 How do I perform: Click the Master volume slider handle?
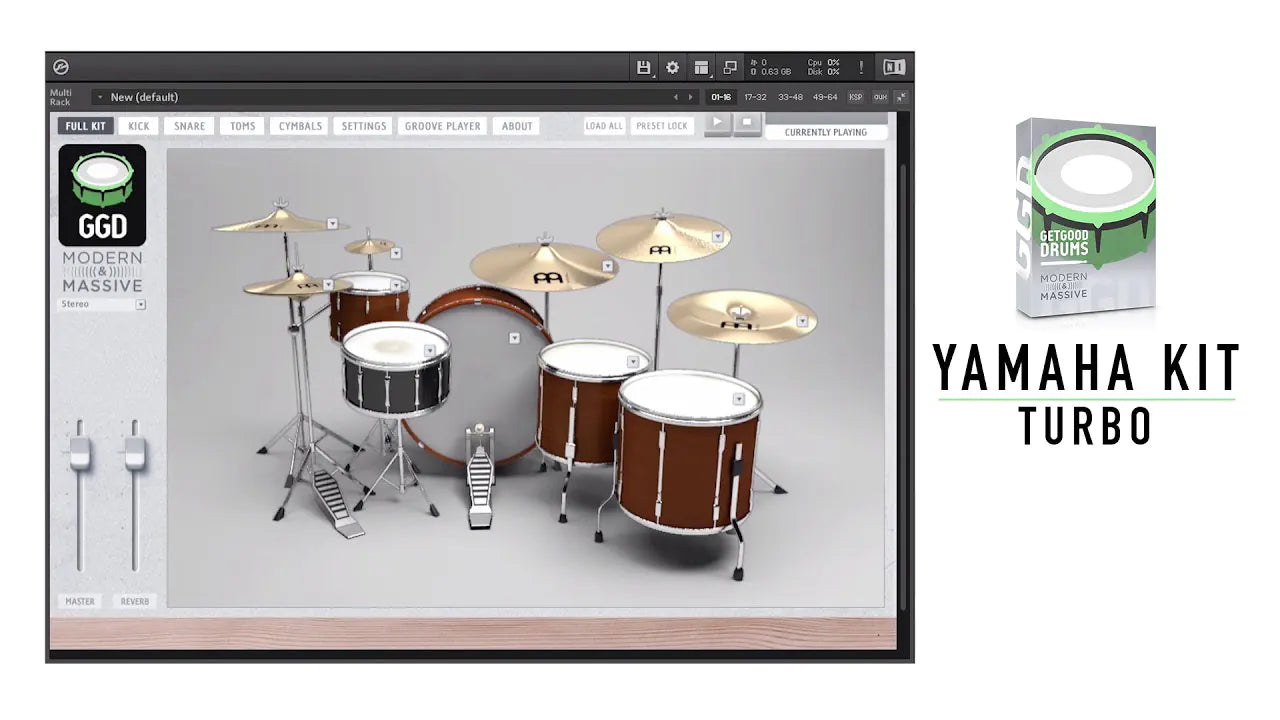tap(79, 455)
